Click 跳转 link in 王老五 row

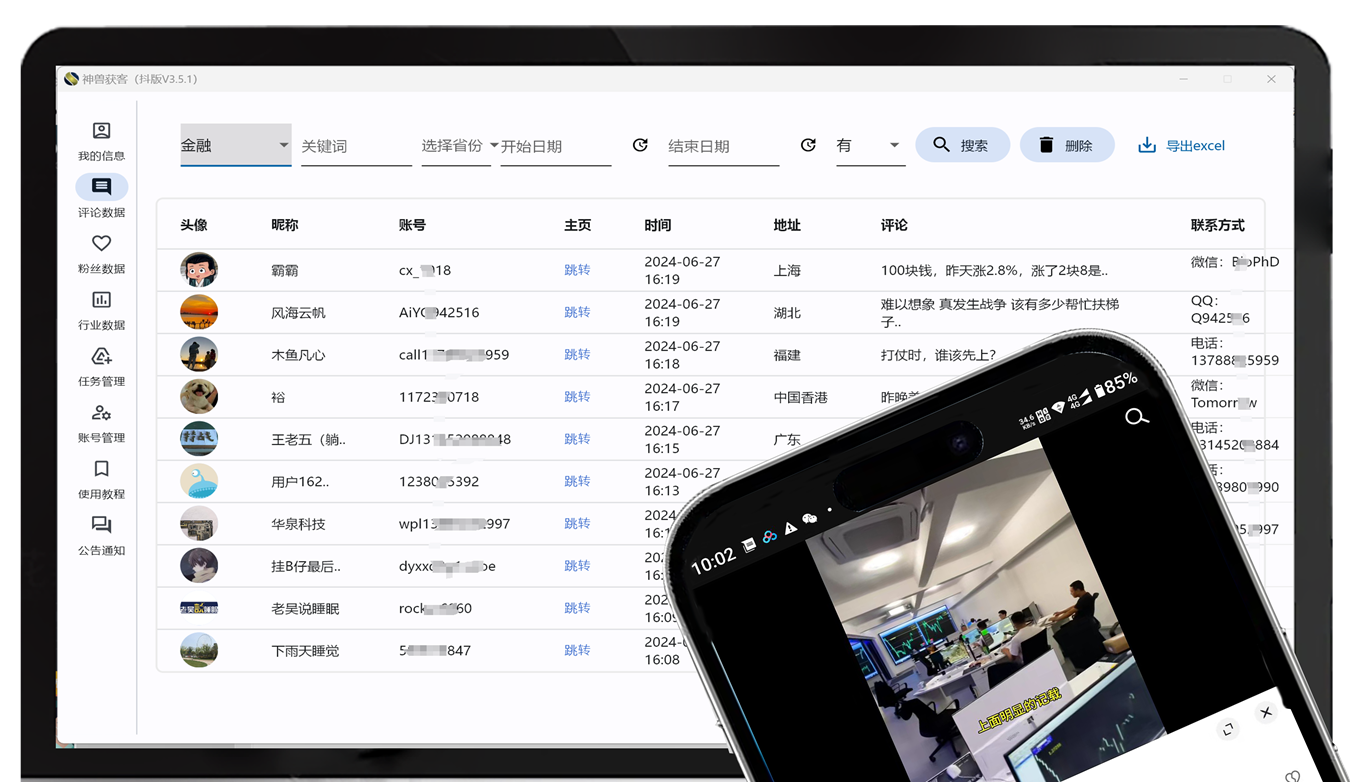point(577,438)
